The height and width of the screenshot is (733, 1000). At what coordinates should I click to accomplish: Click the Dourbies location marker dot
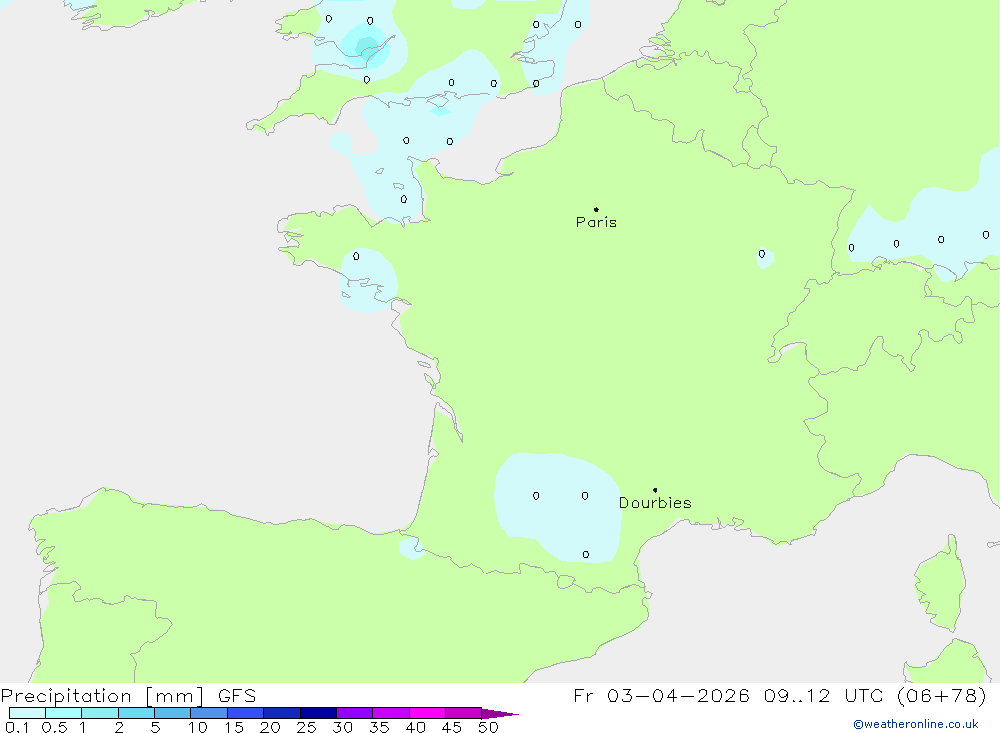coord(655,490)
